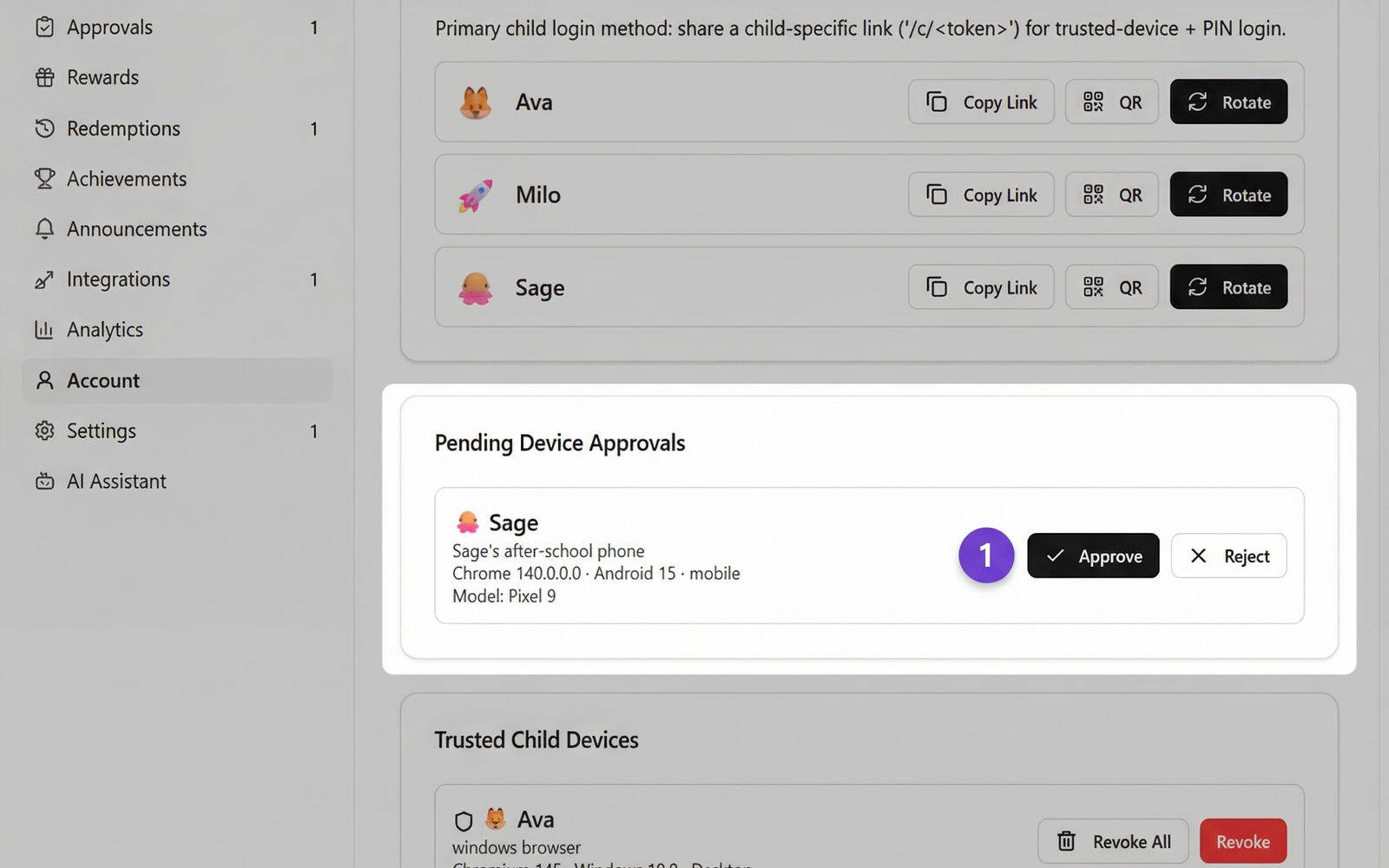Open the Analytics chart icon
1389x868 pixels.
pyautogui.click(x=45, y=329)
